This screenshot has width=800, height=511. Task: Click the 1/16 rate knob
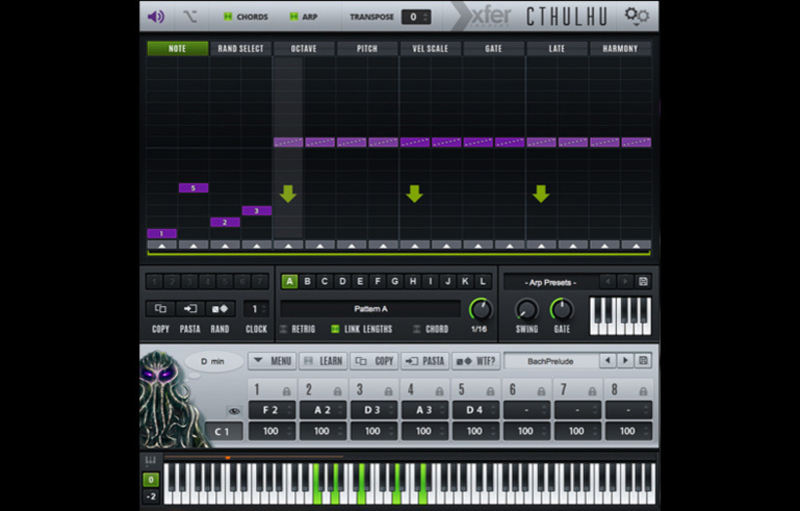480,310
